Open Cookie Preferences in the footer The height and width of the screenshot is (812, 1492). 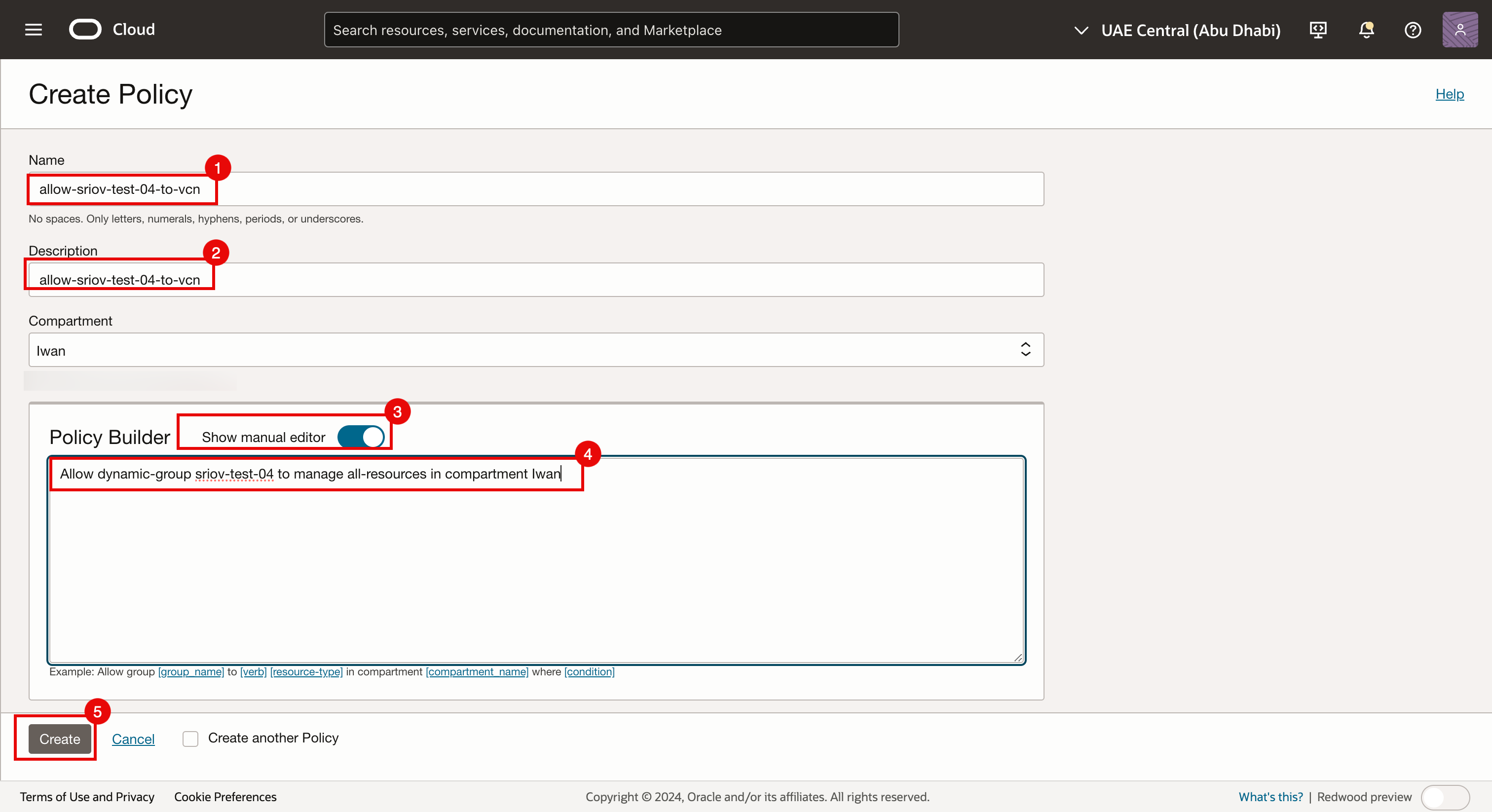pos(225,797)
